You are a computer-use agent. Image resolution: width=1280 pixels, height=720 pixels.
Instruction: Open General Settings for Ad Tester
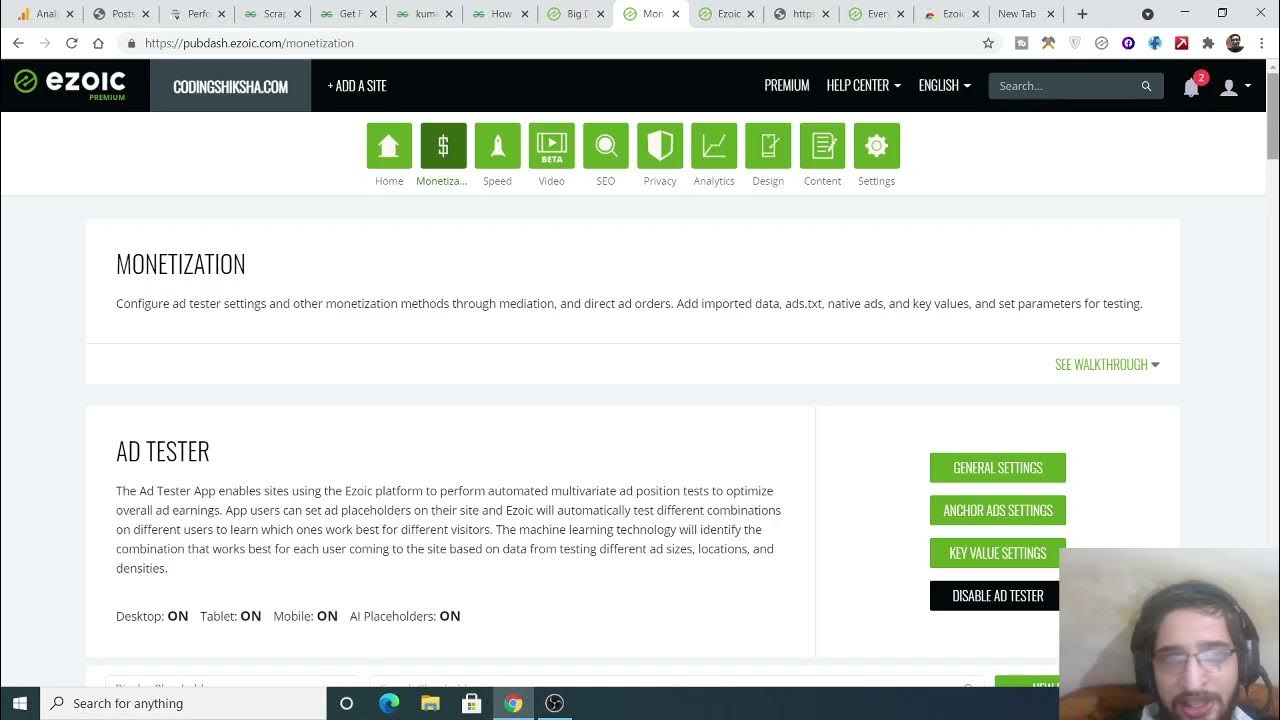pyautogui.click(x=997, y=468)
